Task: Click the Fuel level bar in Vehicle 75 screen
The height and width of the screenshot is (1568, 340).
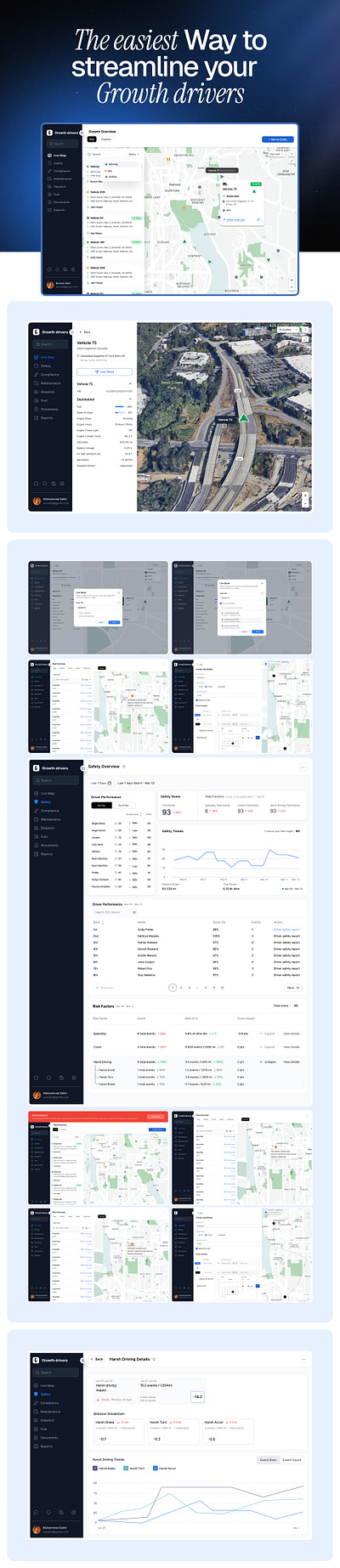Action: tap(118, 407)
